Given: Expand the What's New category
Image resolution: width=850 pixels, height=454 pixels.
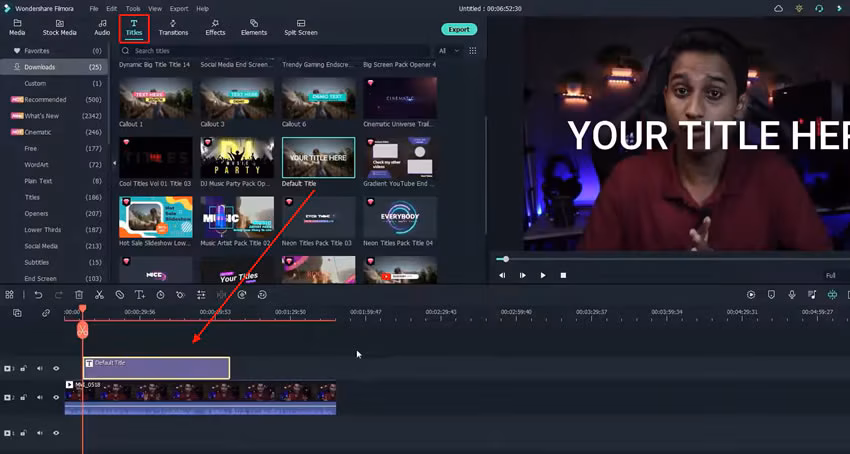Looking at the screenshot, I should [x=54, y=116].
